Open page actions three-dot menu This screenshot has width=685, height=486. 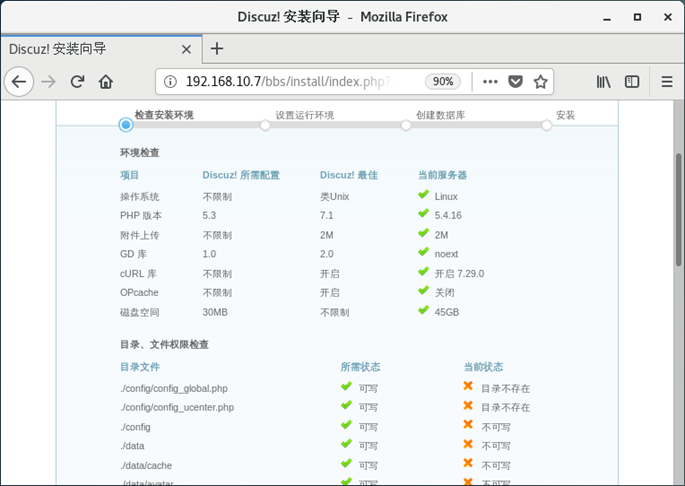[490, 81]
